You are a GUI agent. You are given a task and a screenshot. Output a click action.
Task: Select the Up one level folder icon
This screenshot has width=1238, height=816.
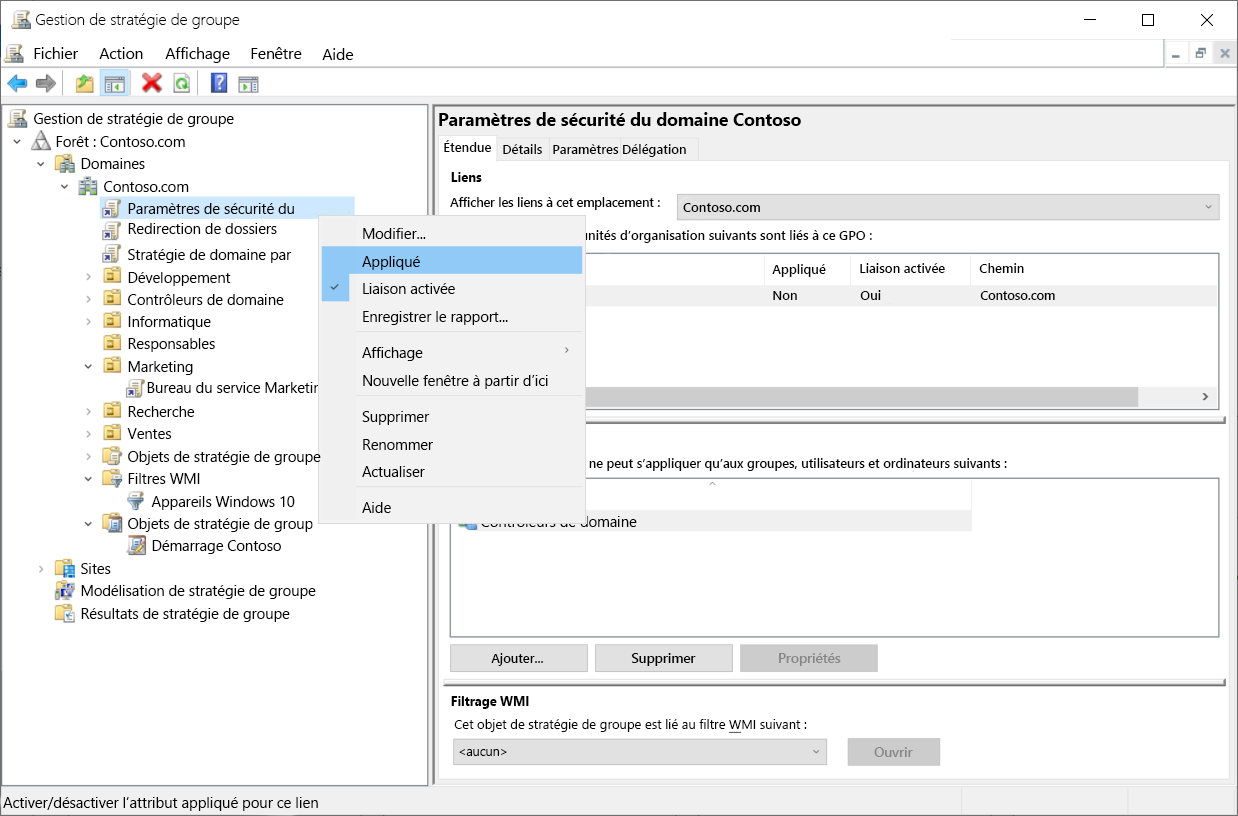(x=85, y=83)
